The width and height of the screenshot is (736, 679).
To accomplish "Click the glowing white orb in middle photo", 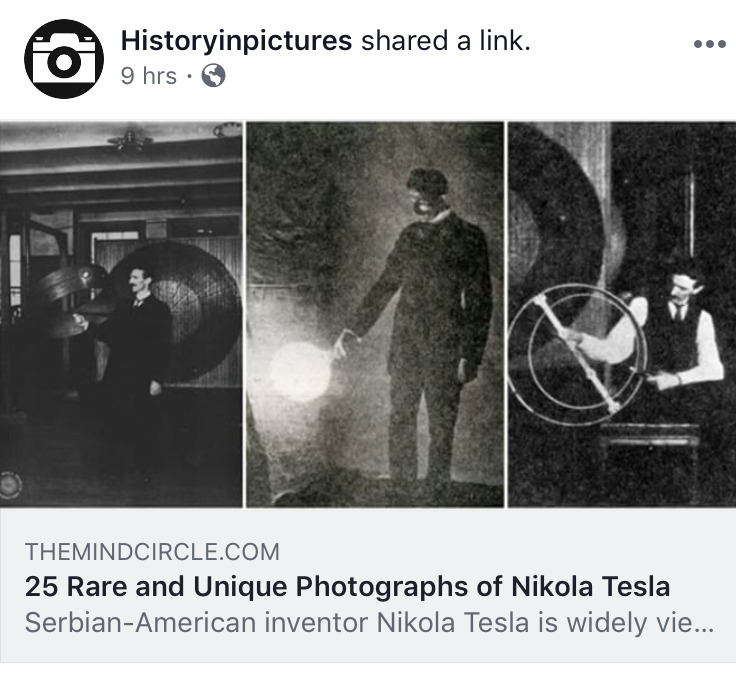I will coord(300,372).
